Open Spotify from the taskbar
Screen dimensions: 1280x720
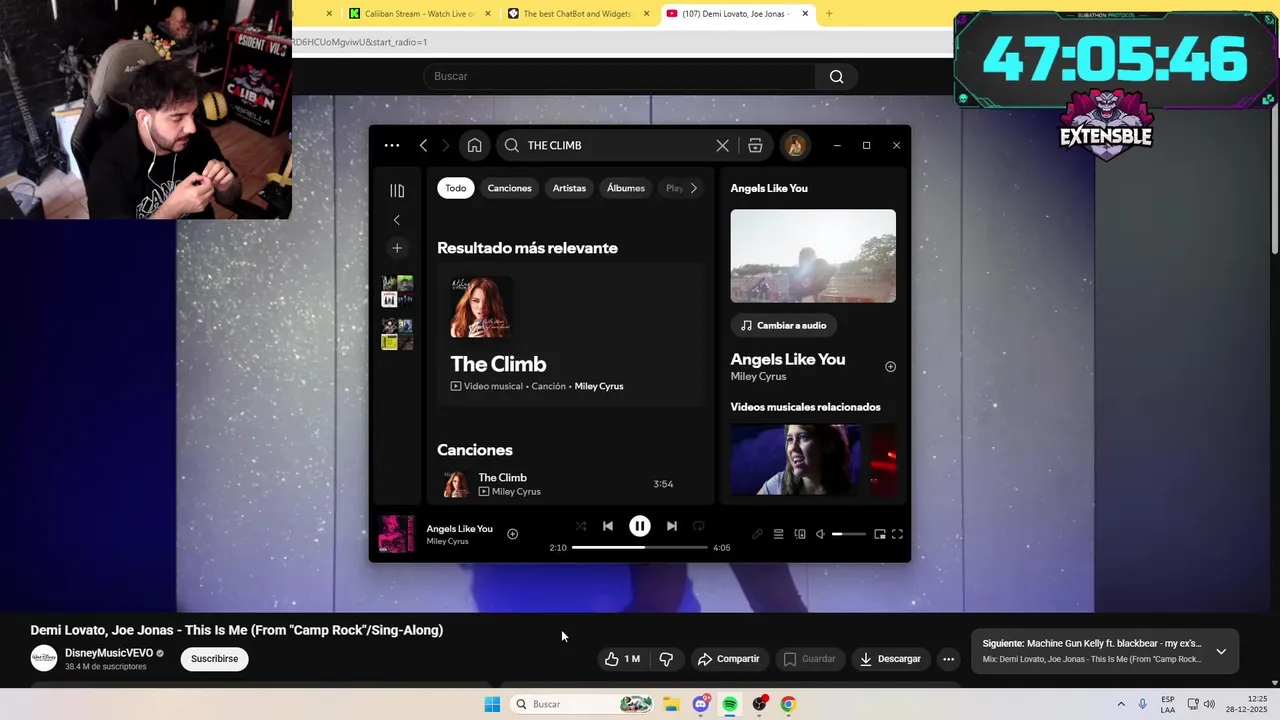[x=730, y=704]
